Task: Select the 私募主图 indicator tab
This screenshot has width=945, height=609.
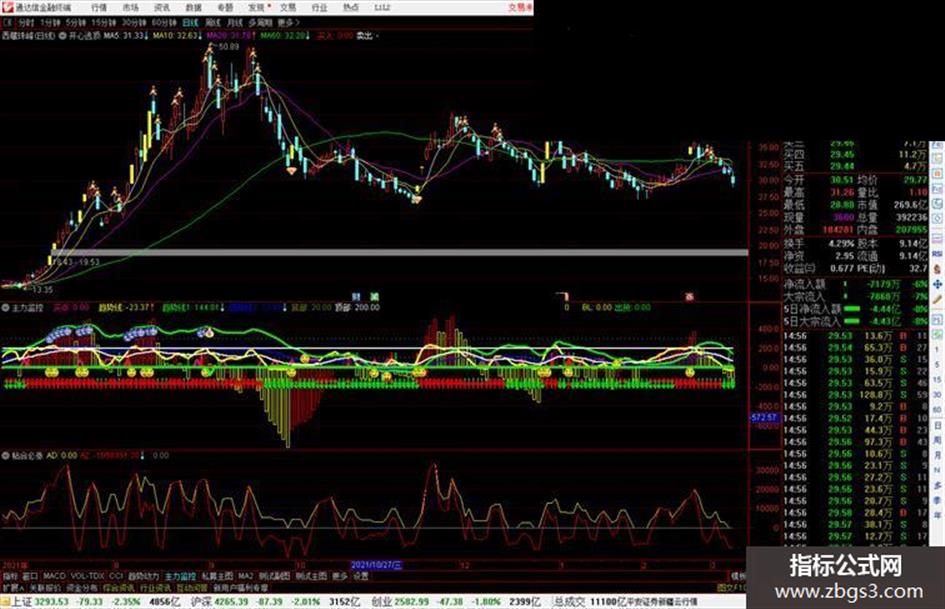Action: tap(217, 576)
